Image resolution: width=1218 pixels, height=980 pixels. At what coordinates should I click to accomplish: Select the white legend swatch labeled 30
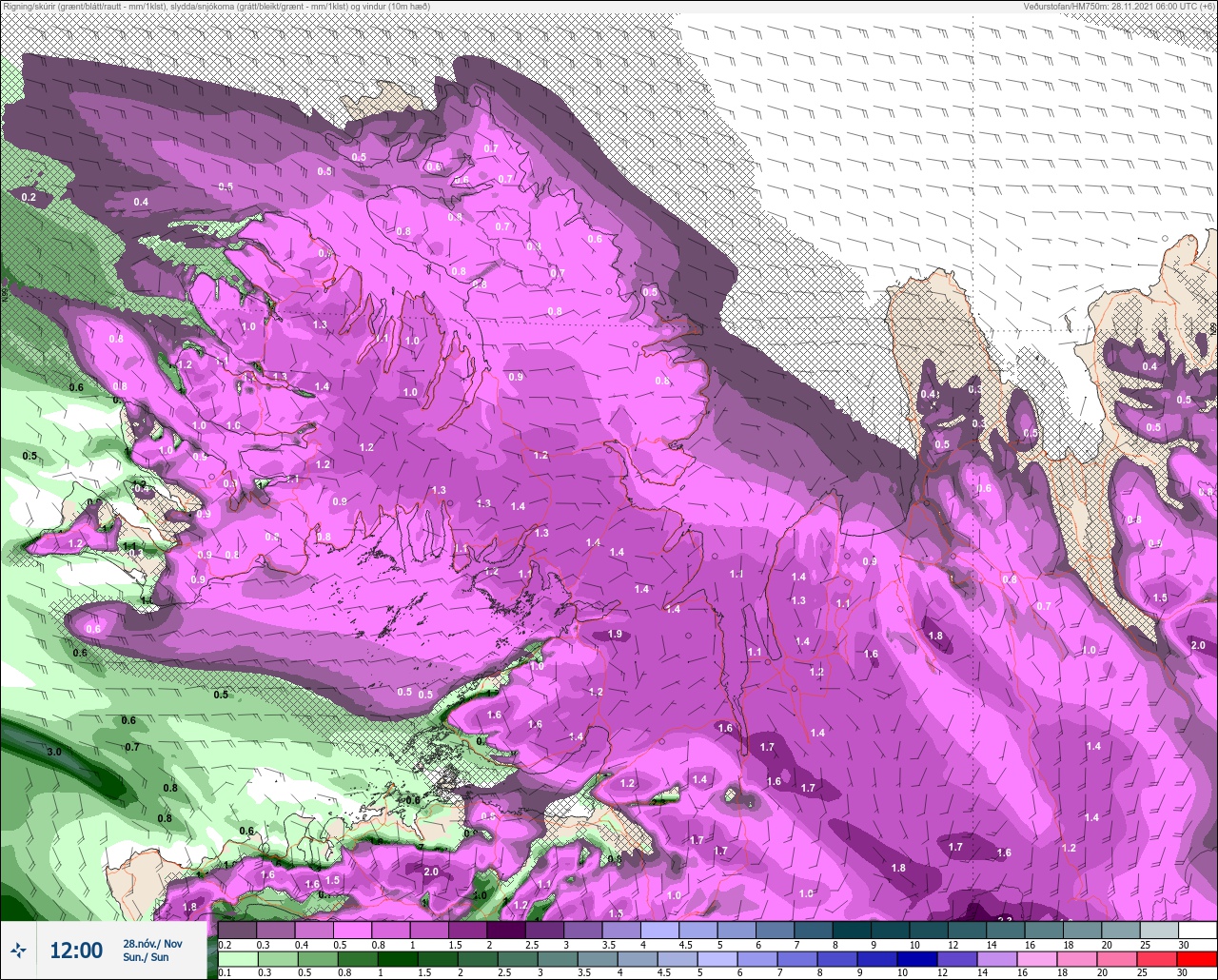click(x=1197, y=930)
